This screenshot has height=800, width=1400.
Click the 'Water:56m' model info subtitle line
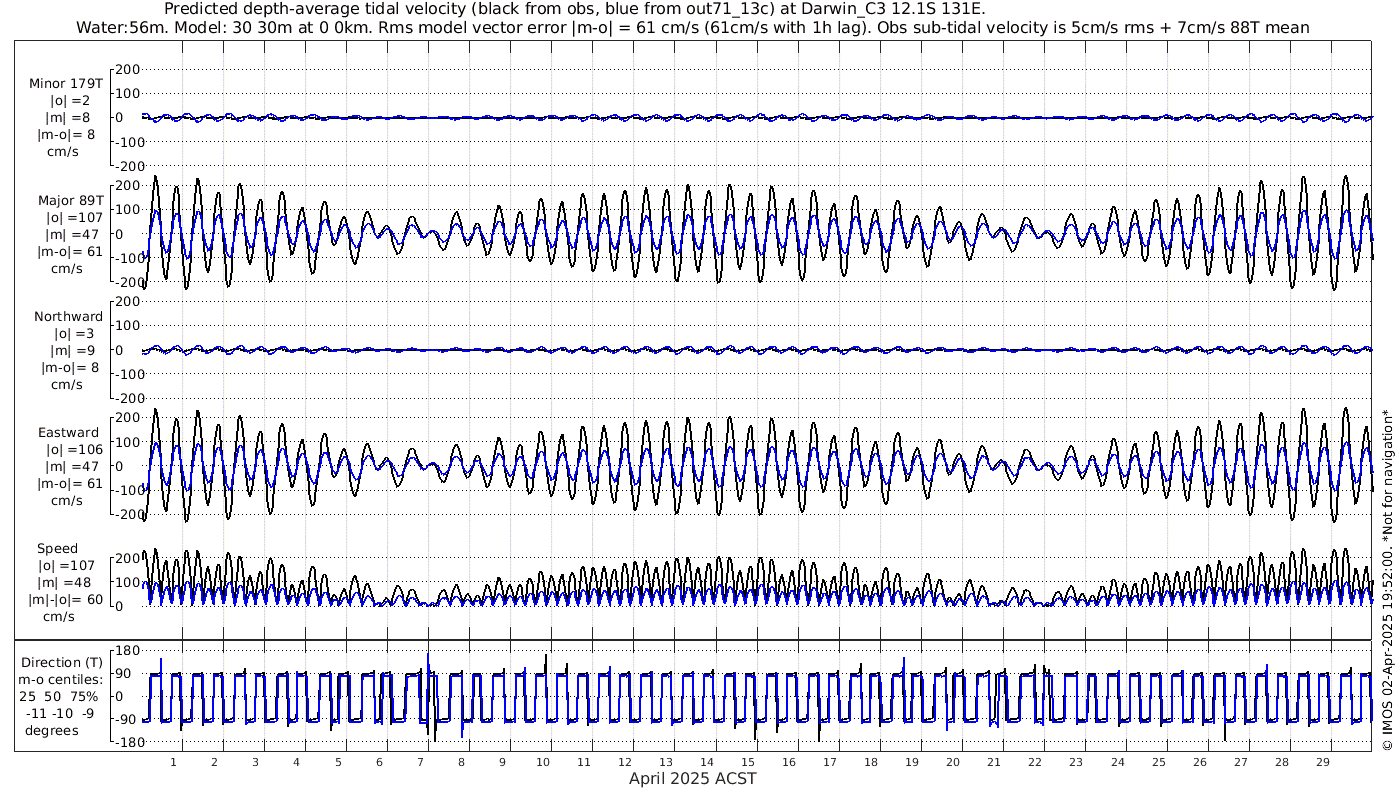[692, 27]
